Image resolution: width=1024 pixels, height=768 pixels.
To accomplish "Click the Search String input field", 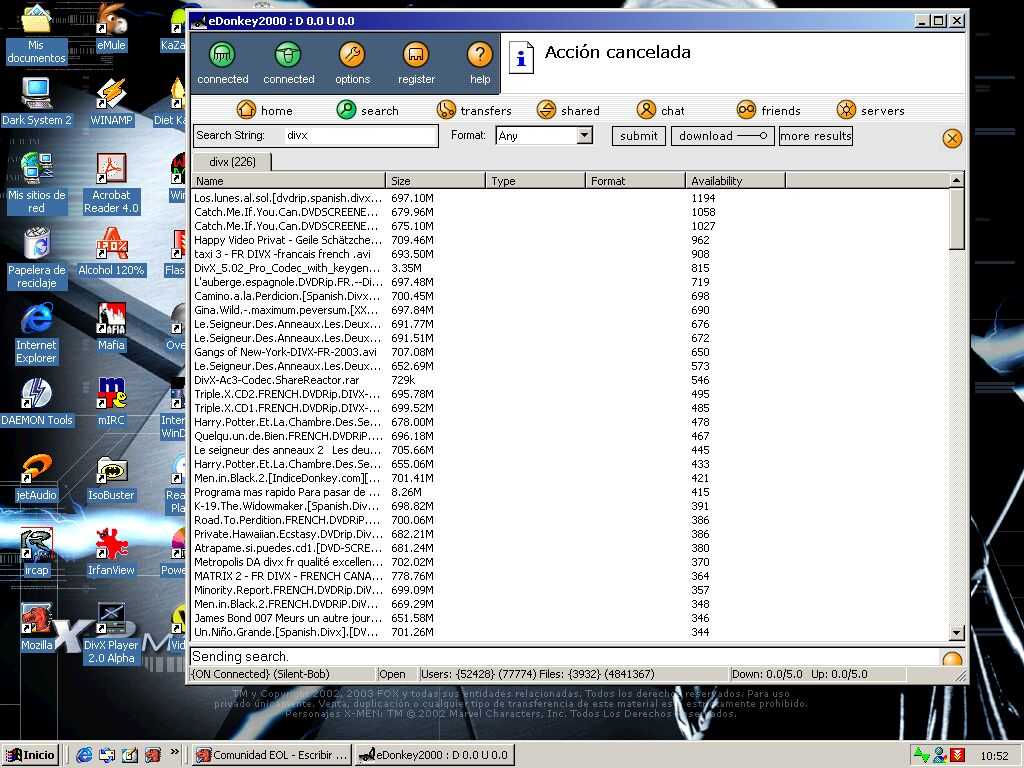I will click(358, 136).
